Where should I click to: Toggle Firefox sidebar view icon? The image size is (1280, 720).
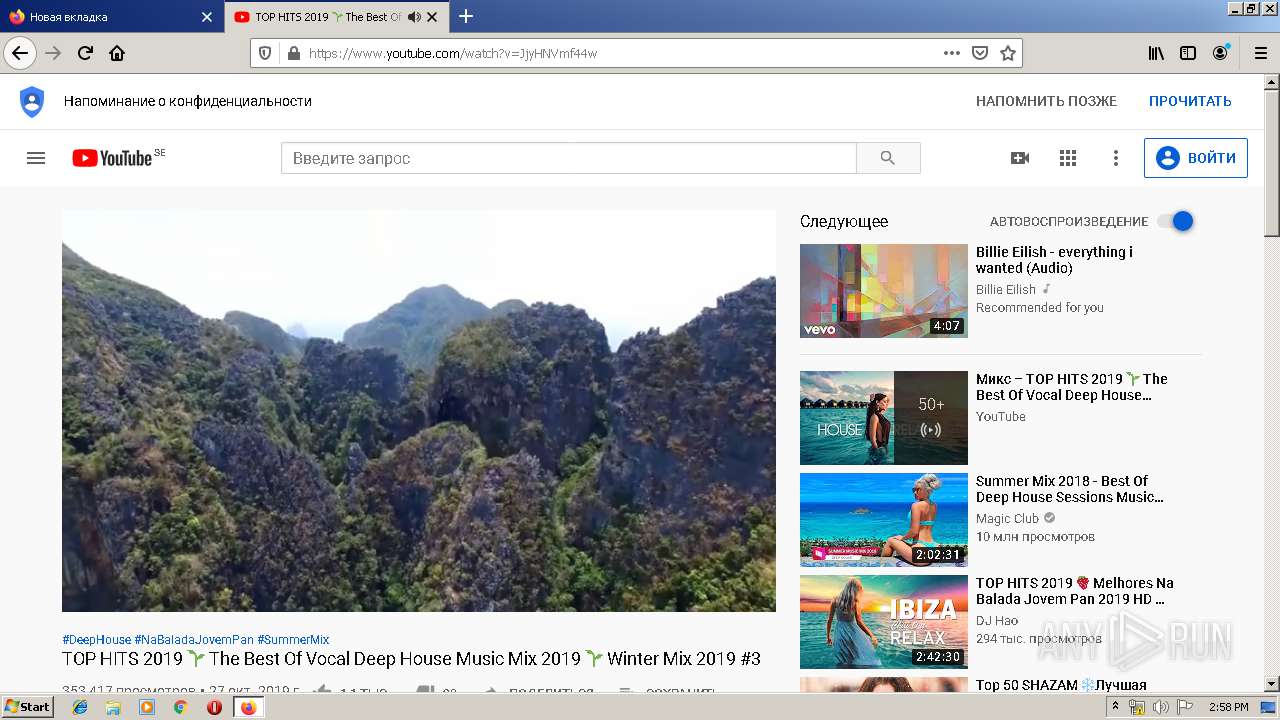coord(1188,53)
